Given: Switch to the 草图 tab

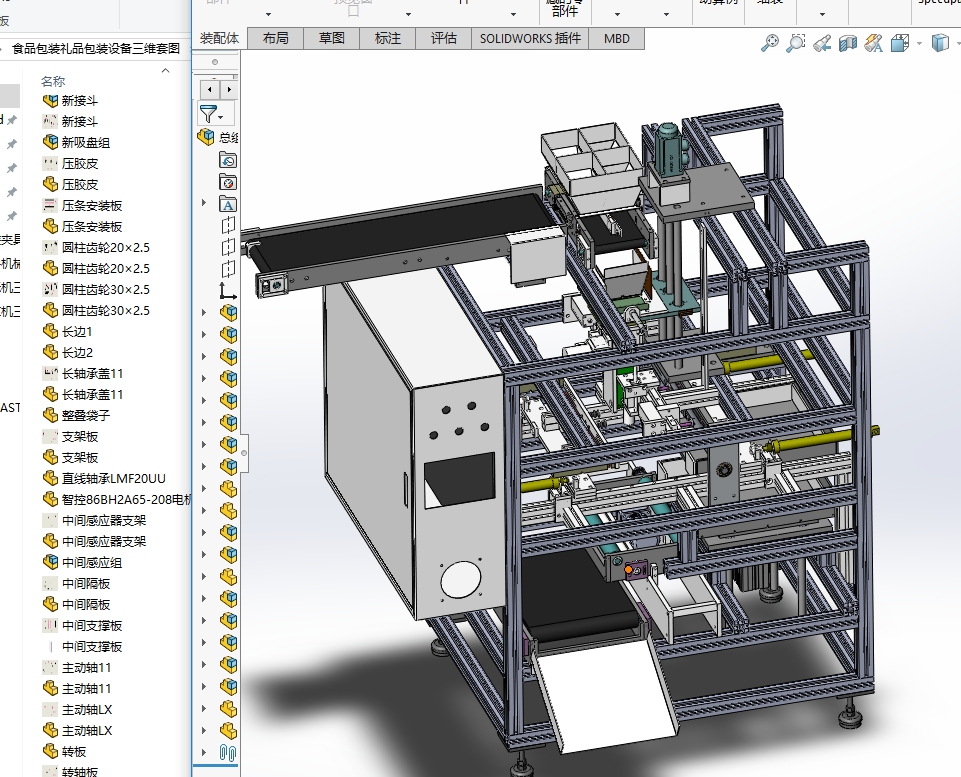Looking at the screenshot, I should tap(332, 38).
